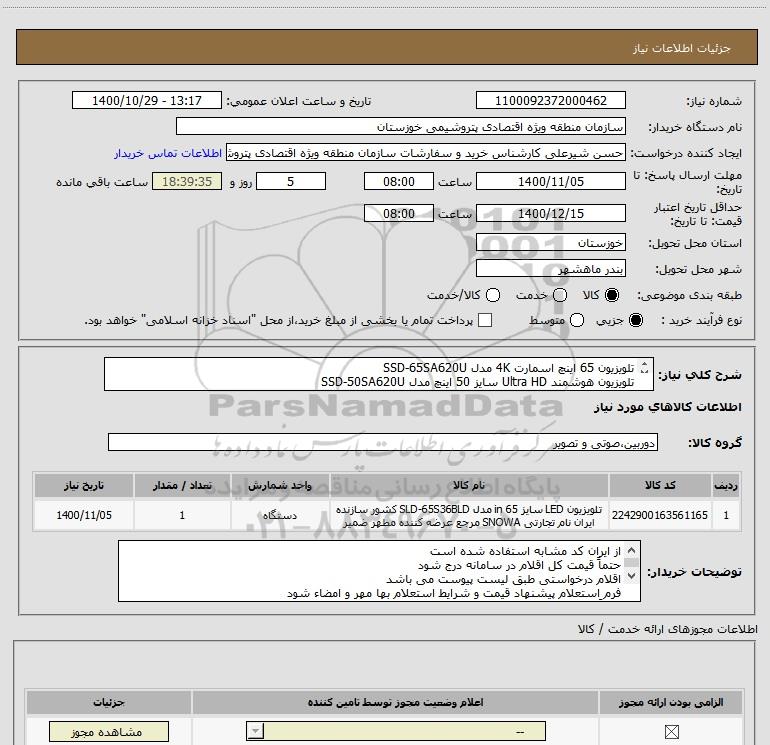Click delivery province خوزستان field
The image size is (770, 745).
[x=550, y=243]
